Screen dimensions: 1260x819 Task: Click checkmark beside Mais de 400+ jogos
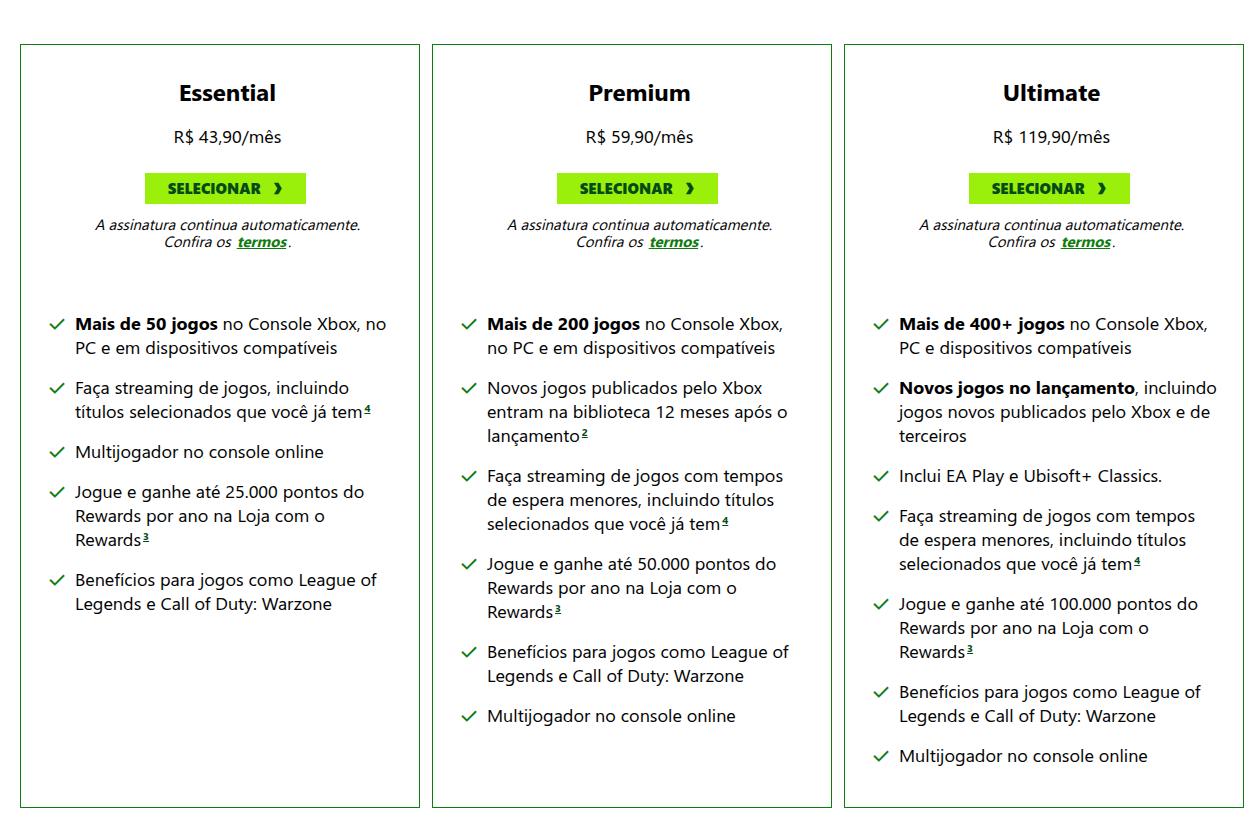[881, 324]
